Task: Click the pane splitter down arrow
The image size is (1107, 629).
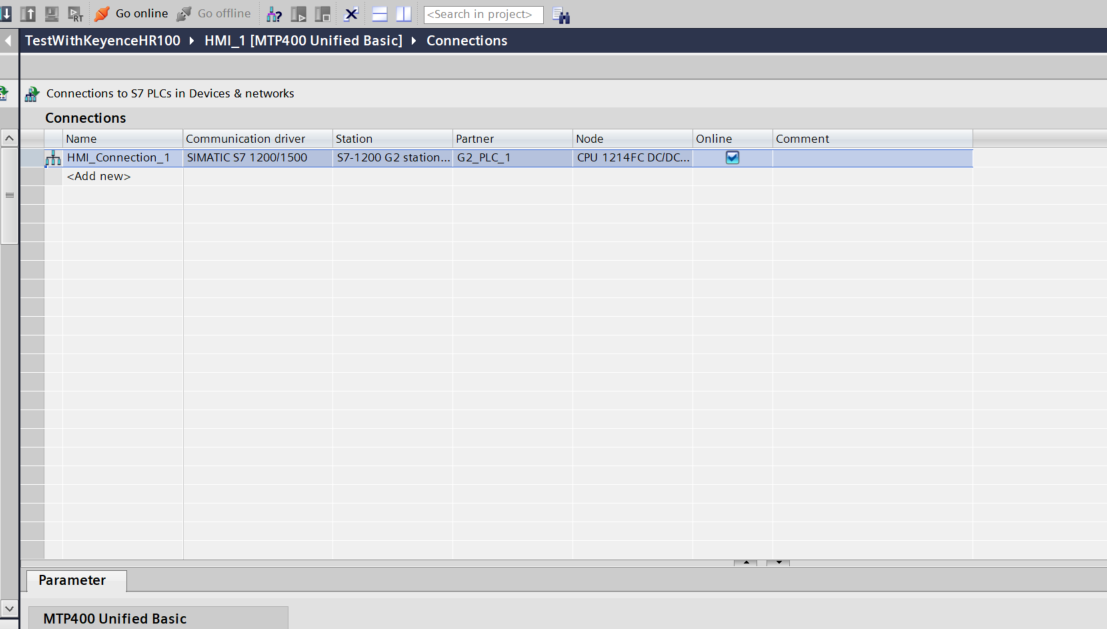Action: pyautogui.click(x=778, y=563)
